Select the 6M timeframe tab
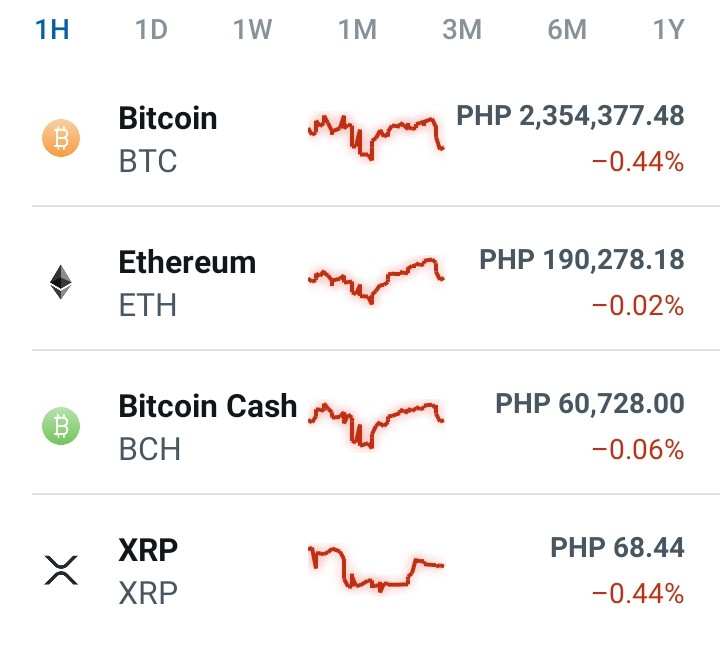 [x=567, y=30]
